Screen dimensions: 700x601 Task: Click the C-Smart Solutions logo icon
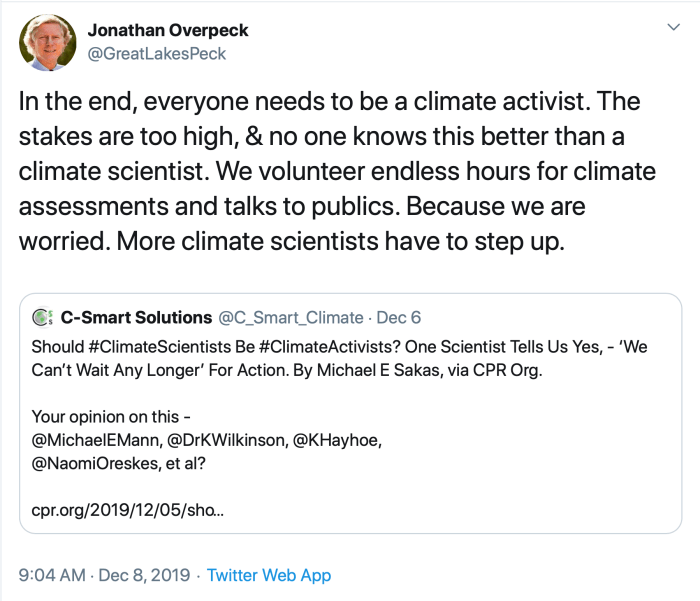tap(42, 317)
